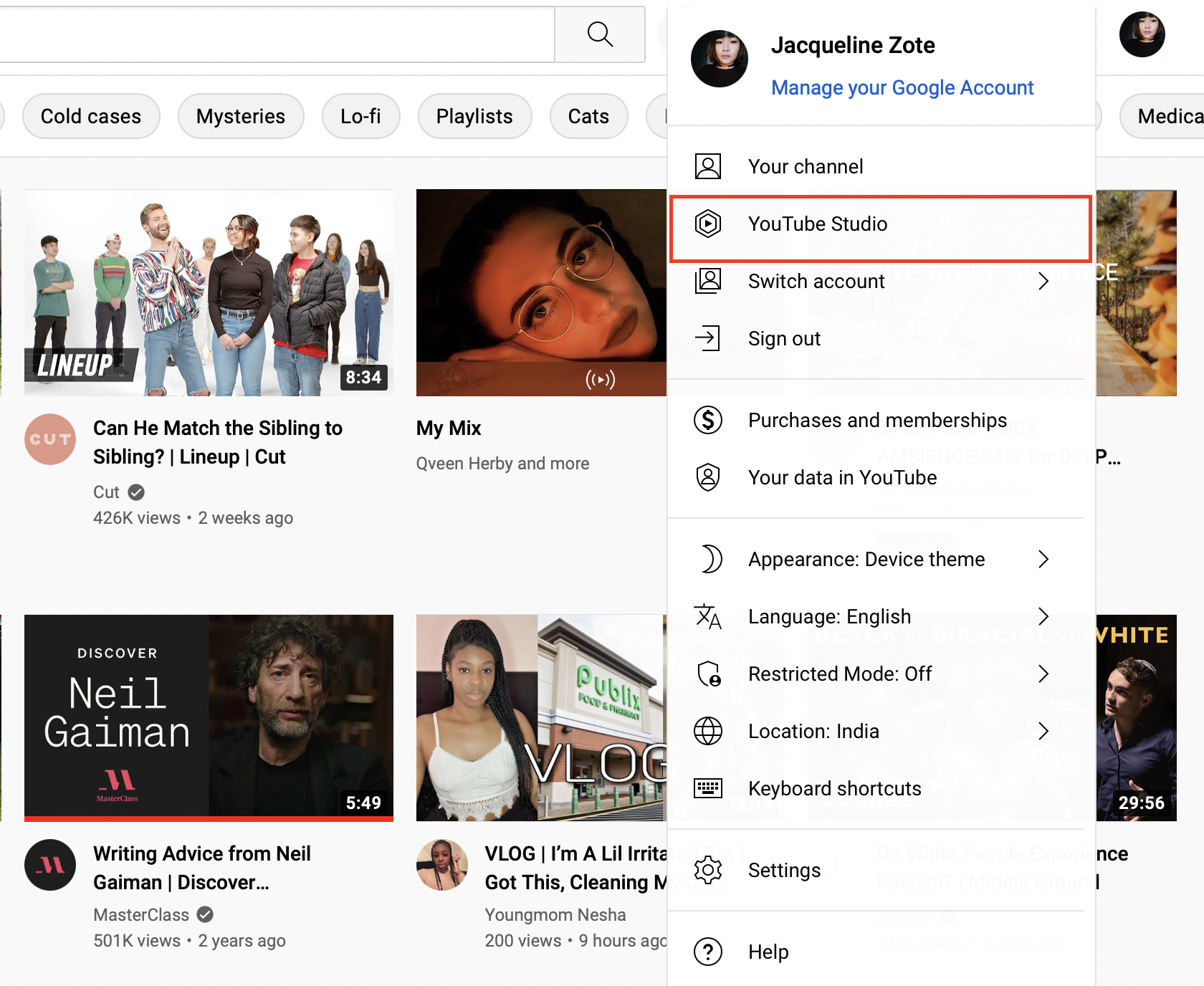Open Keyboard shortcuts menu item

tap(881, 788)
